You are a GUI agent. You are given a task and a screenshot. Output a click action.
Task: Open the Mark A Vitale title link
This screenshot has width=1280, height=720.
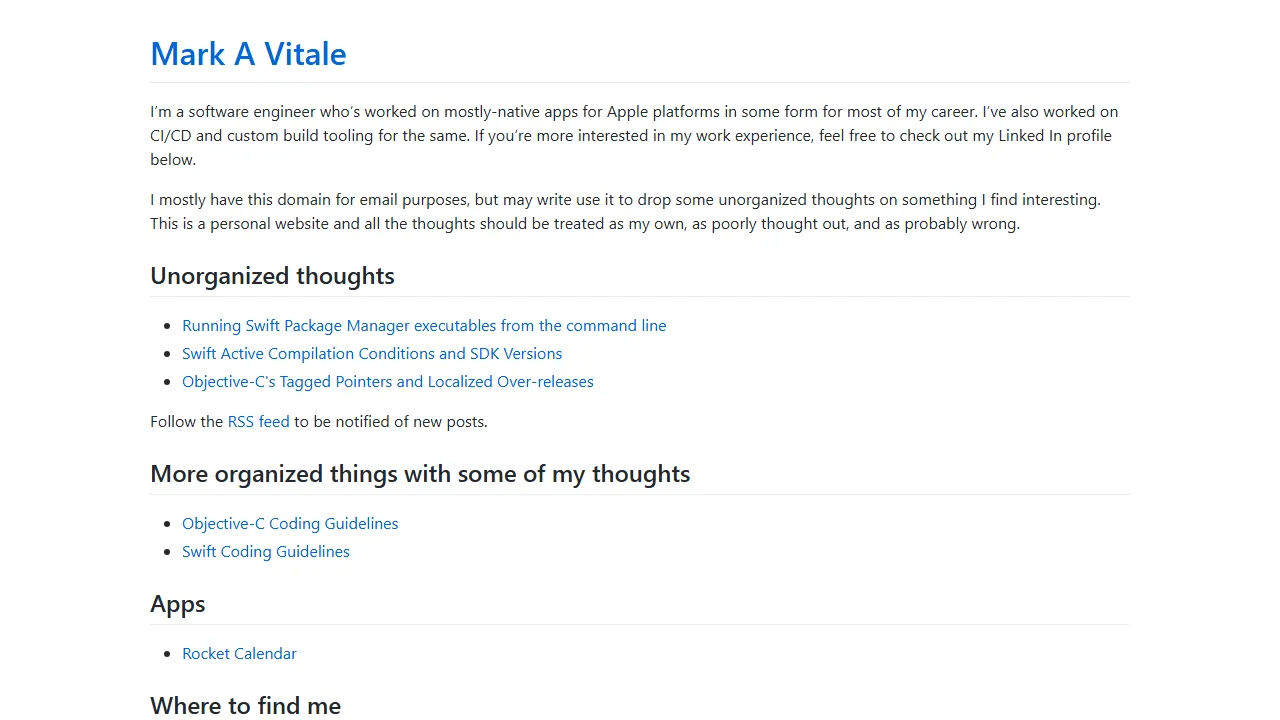(248, 54)
